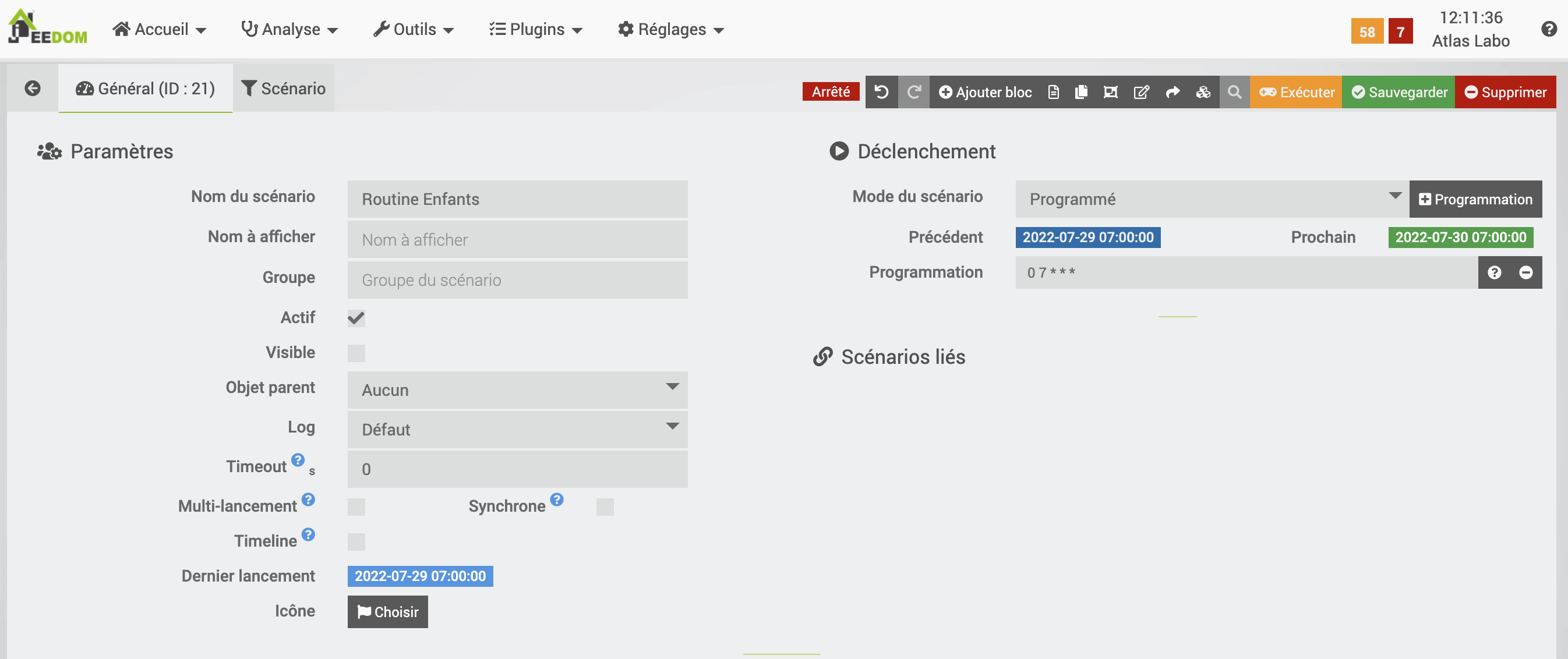Open the 58 orange notifications badge

(x=1367, y=31)
